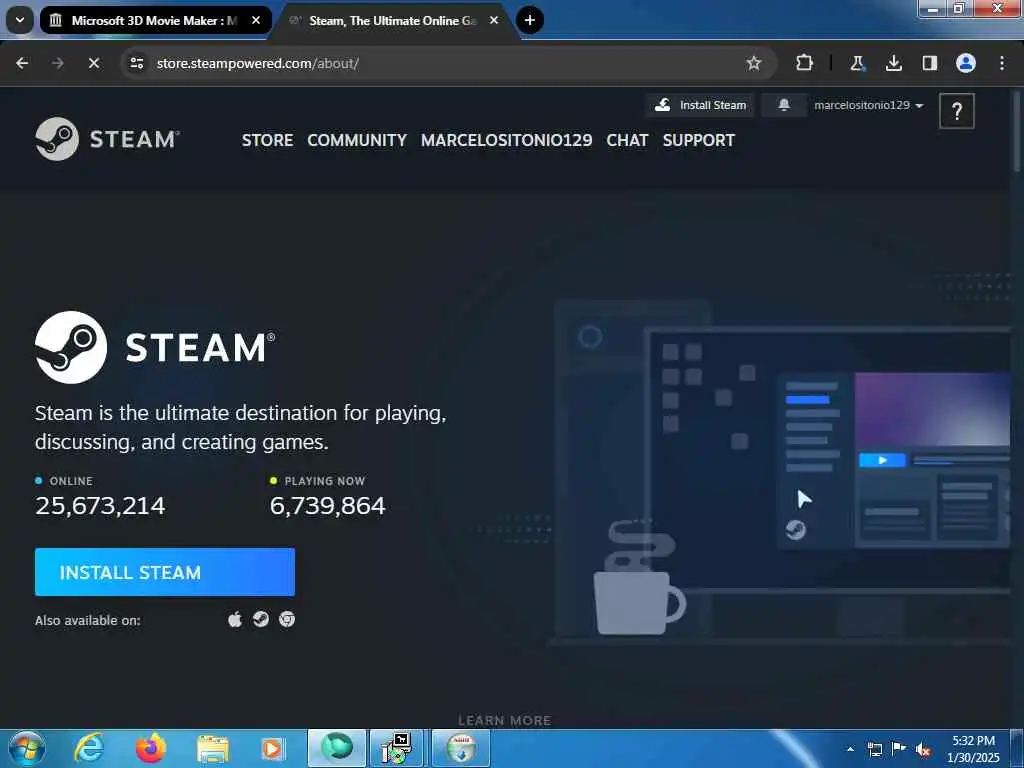Go forward with the forward arrow

(58, 63)
